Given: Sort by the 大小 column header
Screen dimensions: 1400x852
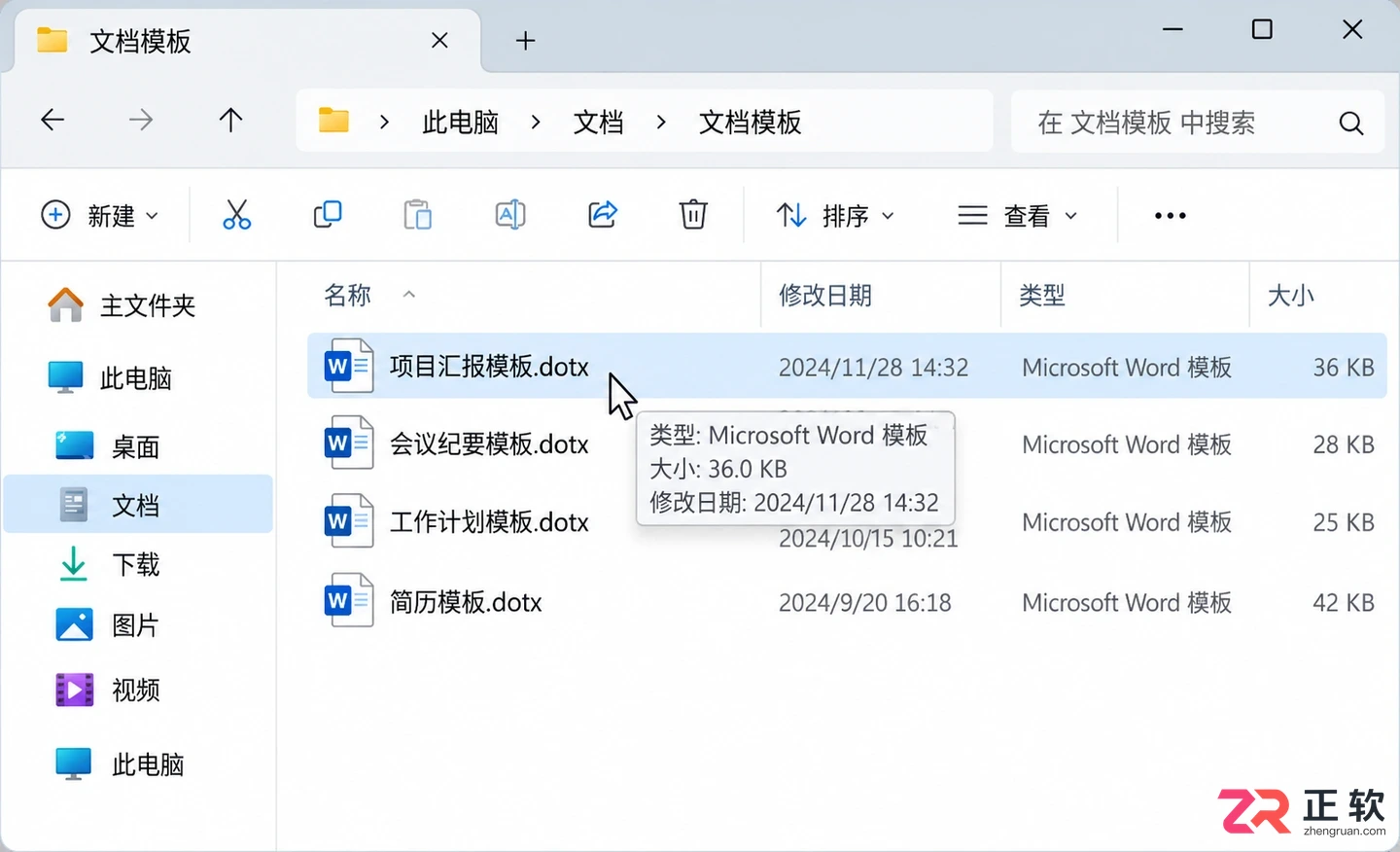Looking at the screenshot, I should point(1290,295).
